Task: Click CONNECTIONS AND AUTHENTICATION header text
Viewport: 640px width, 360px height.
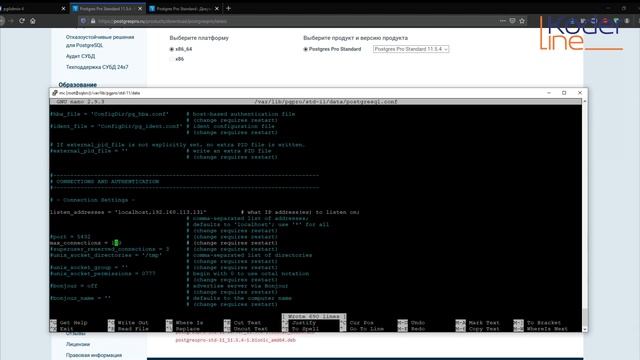Action: tap(108, 182)
